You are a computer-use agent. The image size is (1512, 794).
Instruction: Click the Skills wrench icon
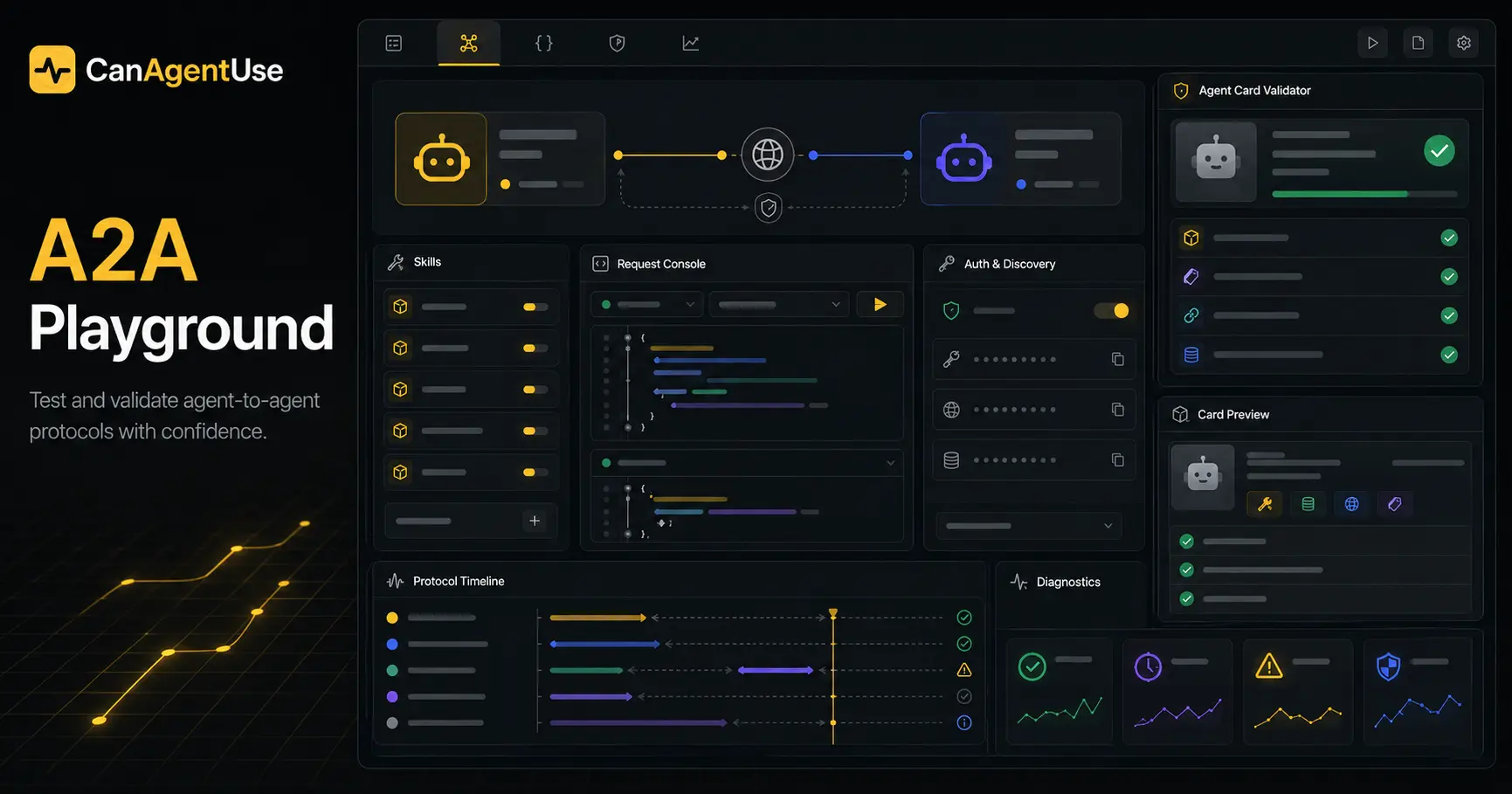[x=396, y=262]
